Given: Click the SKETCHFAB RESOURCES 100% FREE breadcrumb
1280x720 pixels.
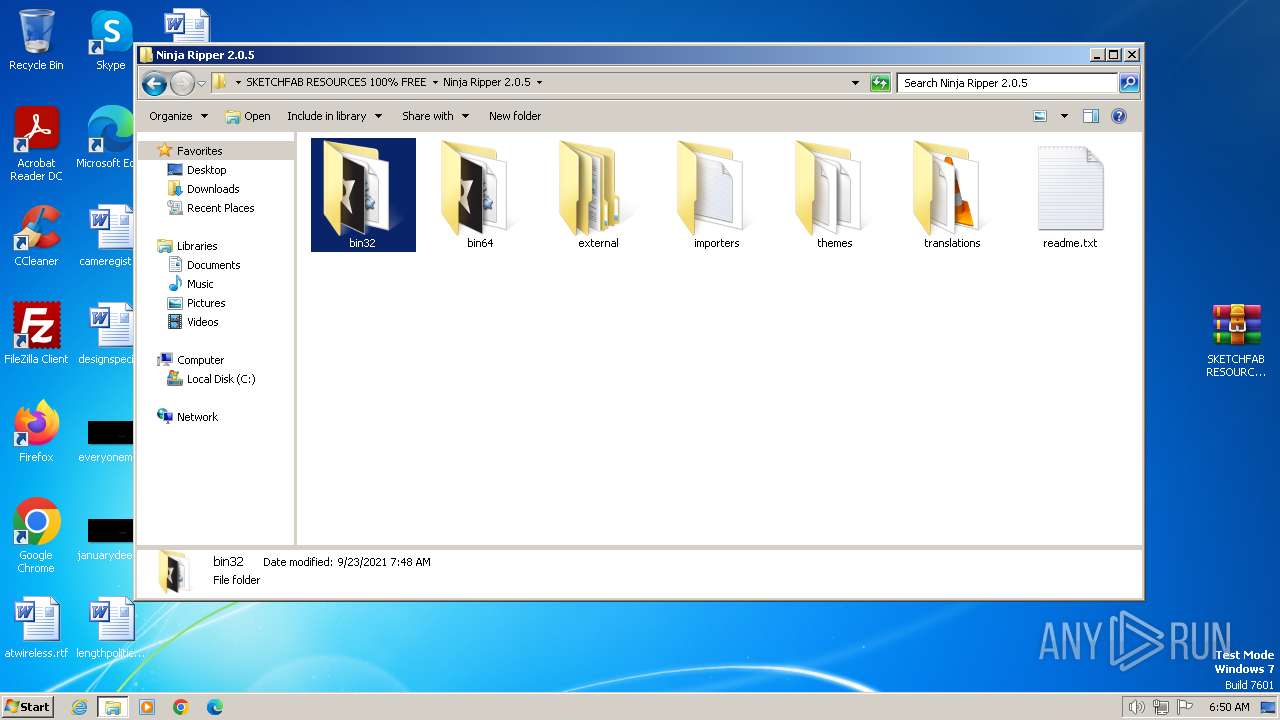Looking at the screenshot, I should [336, 83].
